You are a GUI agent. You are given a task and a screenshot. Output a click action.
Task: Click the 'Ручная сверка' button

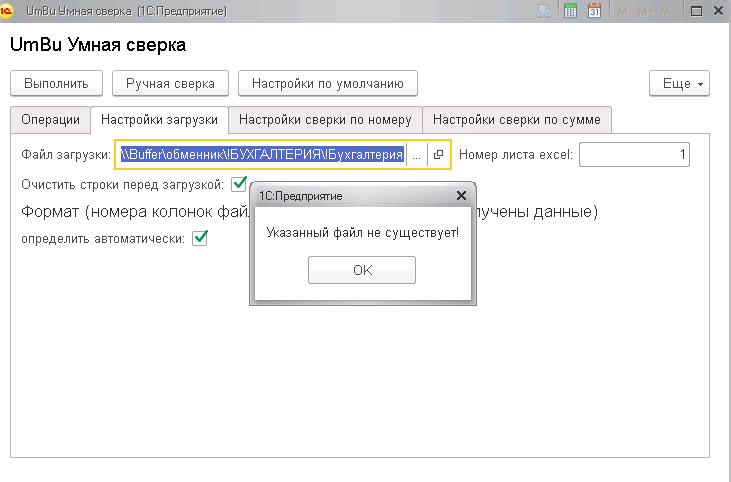170,83
